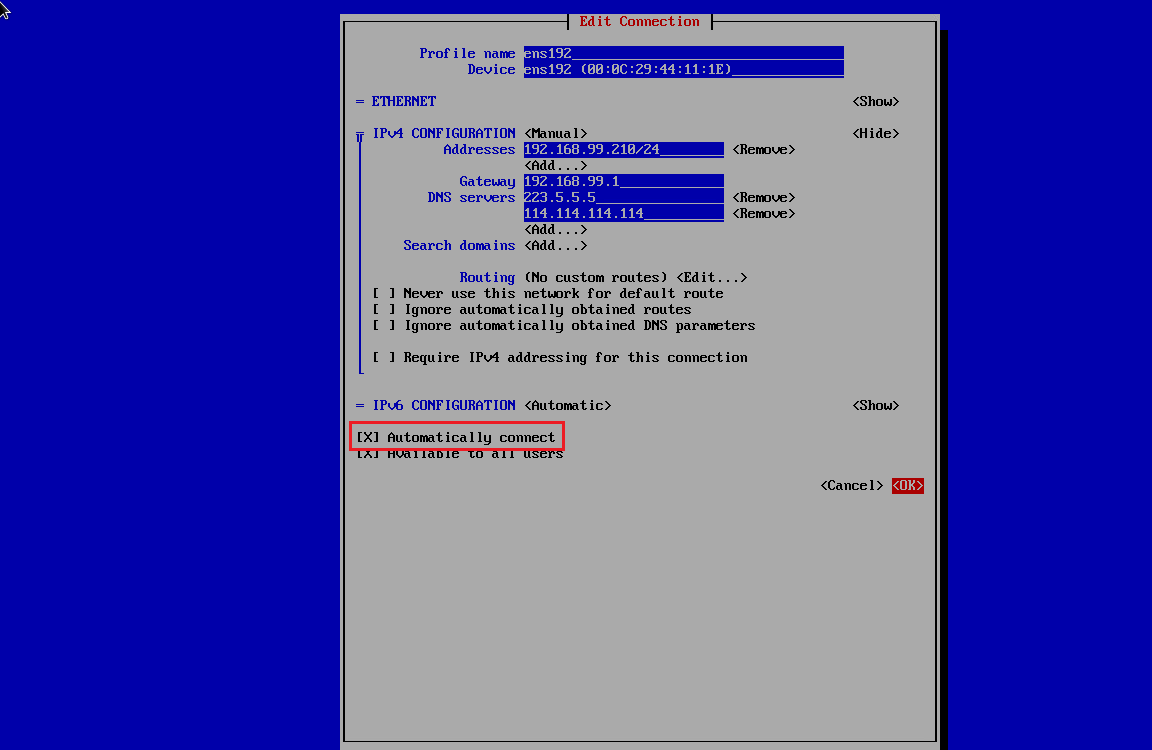Check Ignore automatically obtained routes
Screen dimensions: 1152x750
[384, 309]
